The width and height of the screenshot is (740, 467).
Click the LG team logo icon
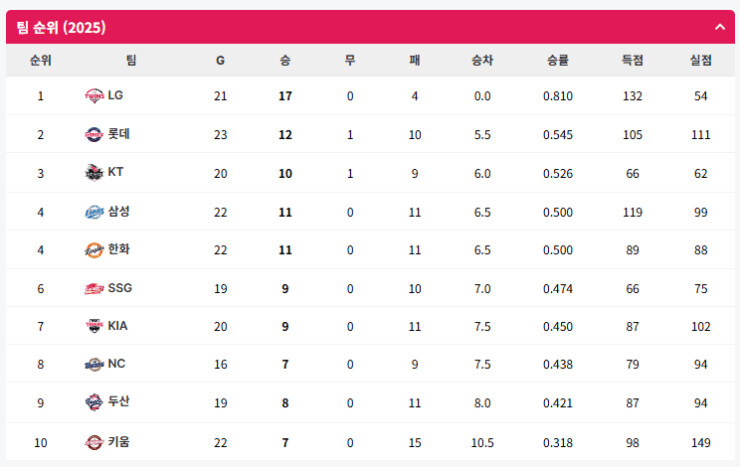click(x=94, y=96)
